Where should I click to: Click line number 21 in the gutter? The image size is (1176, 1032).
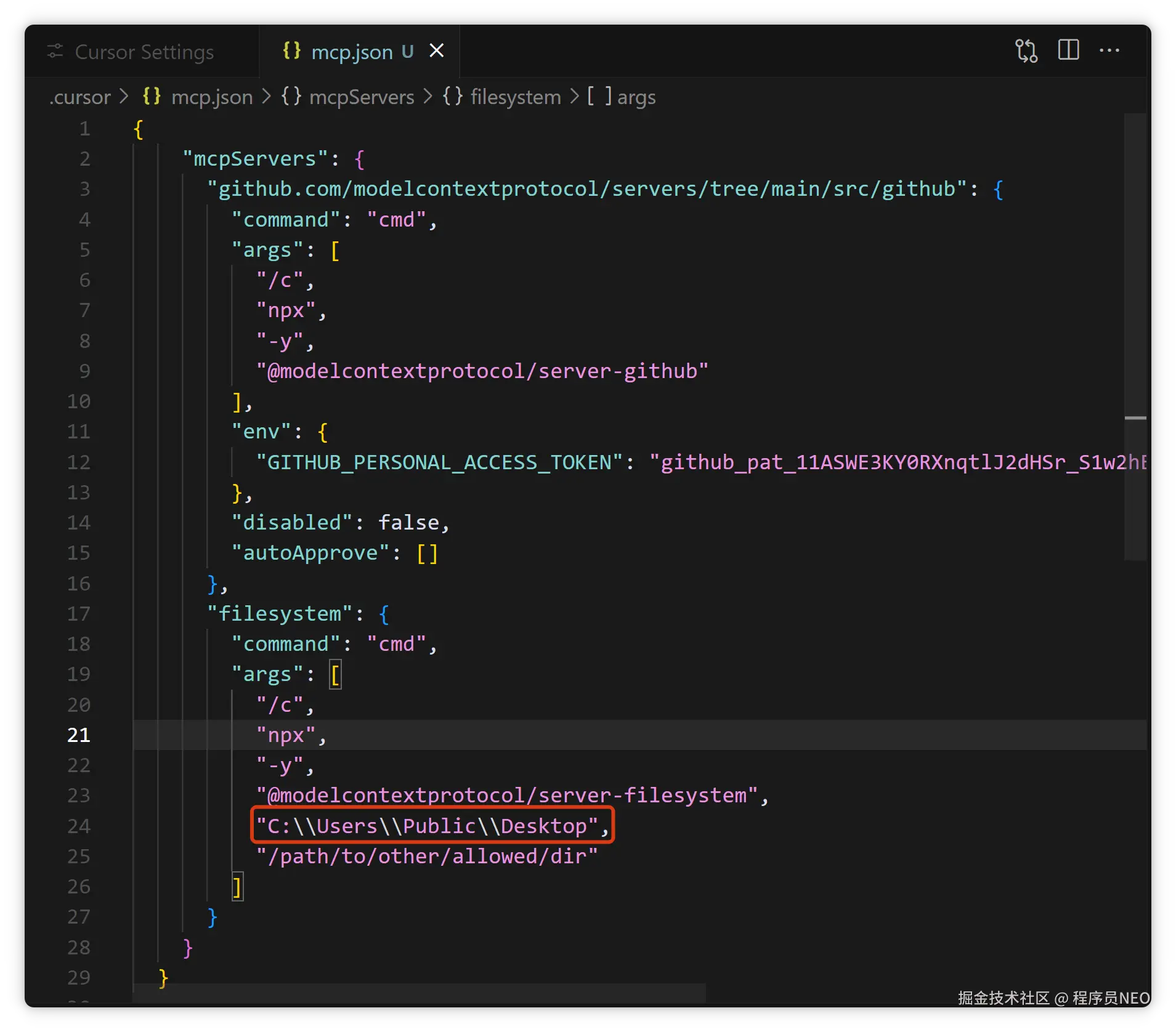(79, 735)
